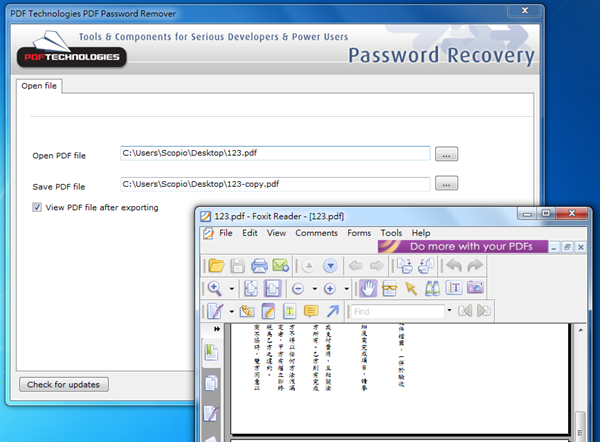Image resolution: width=600 pixels, height=442 pixels.
Task: Click the Undo curved arrow icon
Action: pyautogui.click(x=454, y=265)
